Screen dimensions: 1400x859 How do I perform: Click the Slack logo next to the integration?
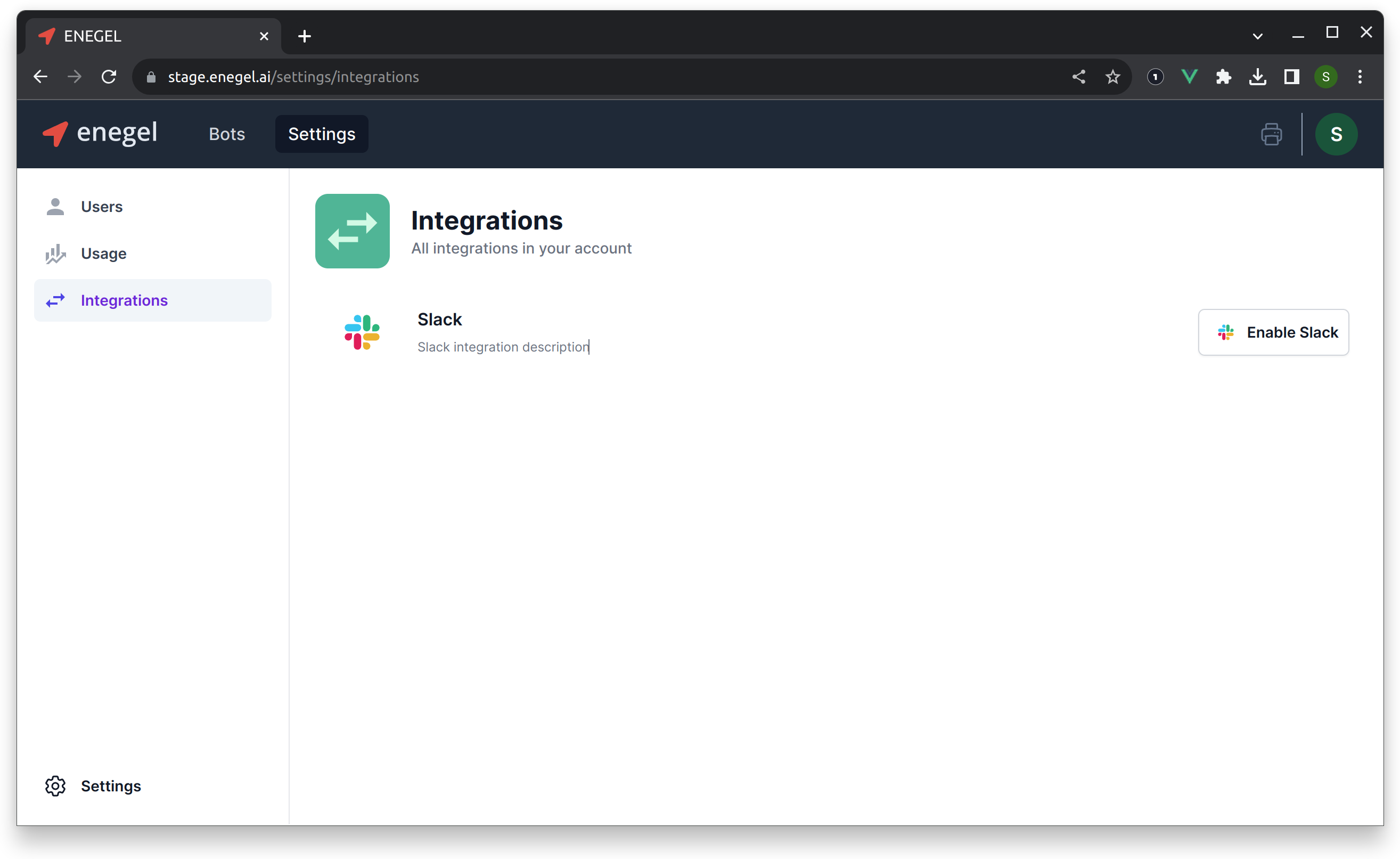[362, 332]
